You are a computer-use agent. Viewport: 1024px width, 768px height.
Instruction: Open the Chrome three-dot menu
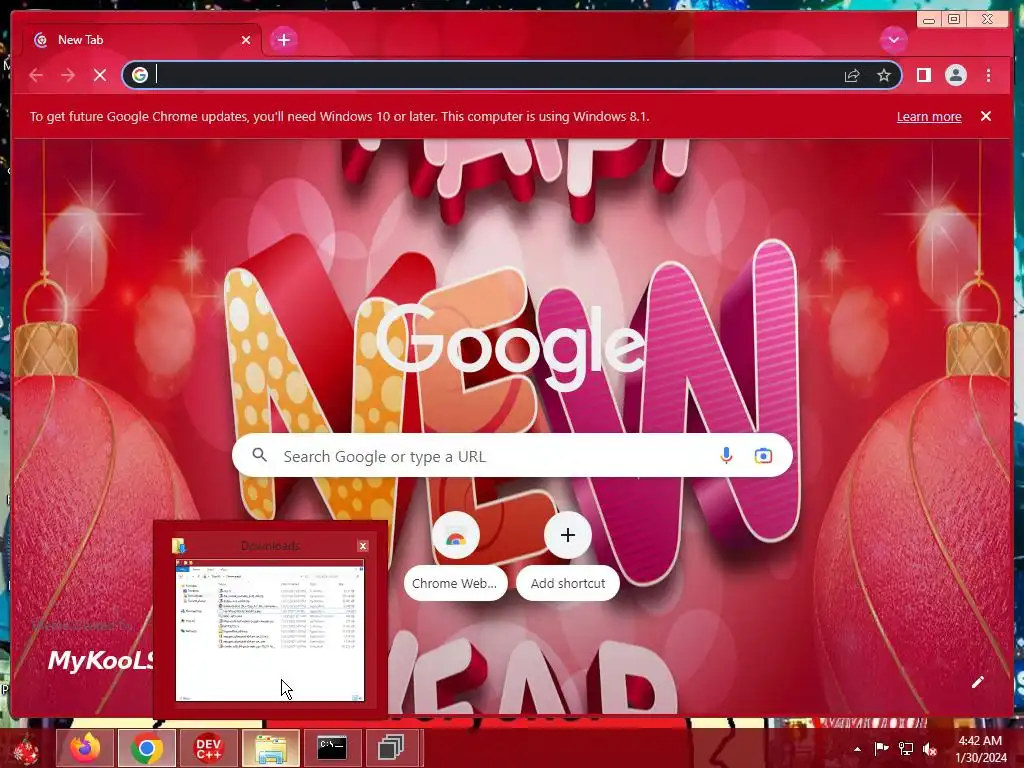point(988,75)
